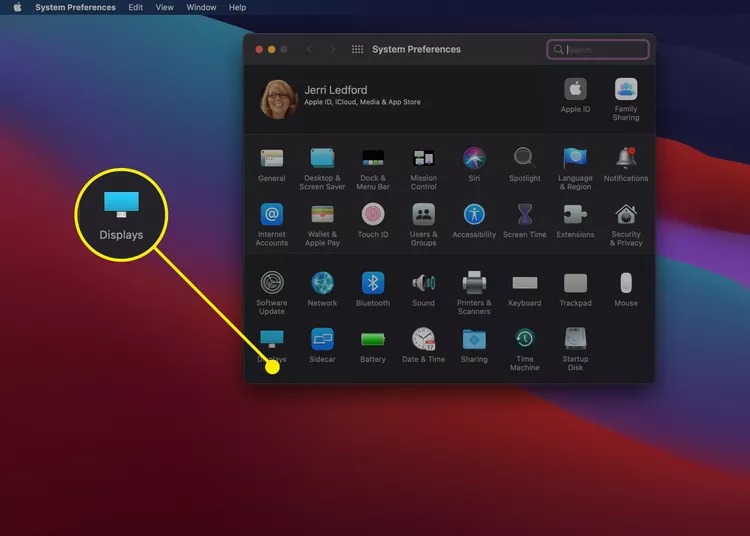Open Mouse preferences
The image size is (750, 536).
point(626,289)
